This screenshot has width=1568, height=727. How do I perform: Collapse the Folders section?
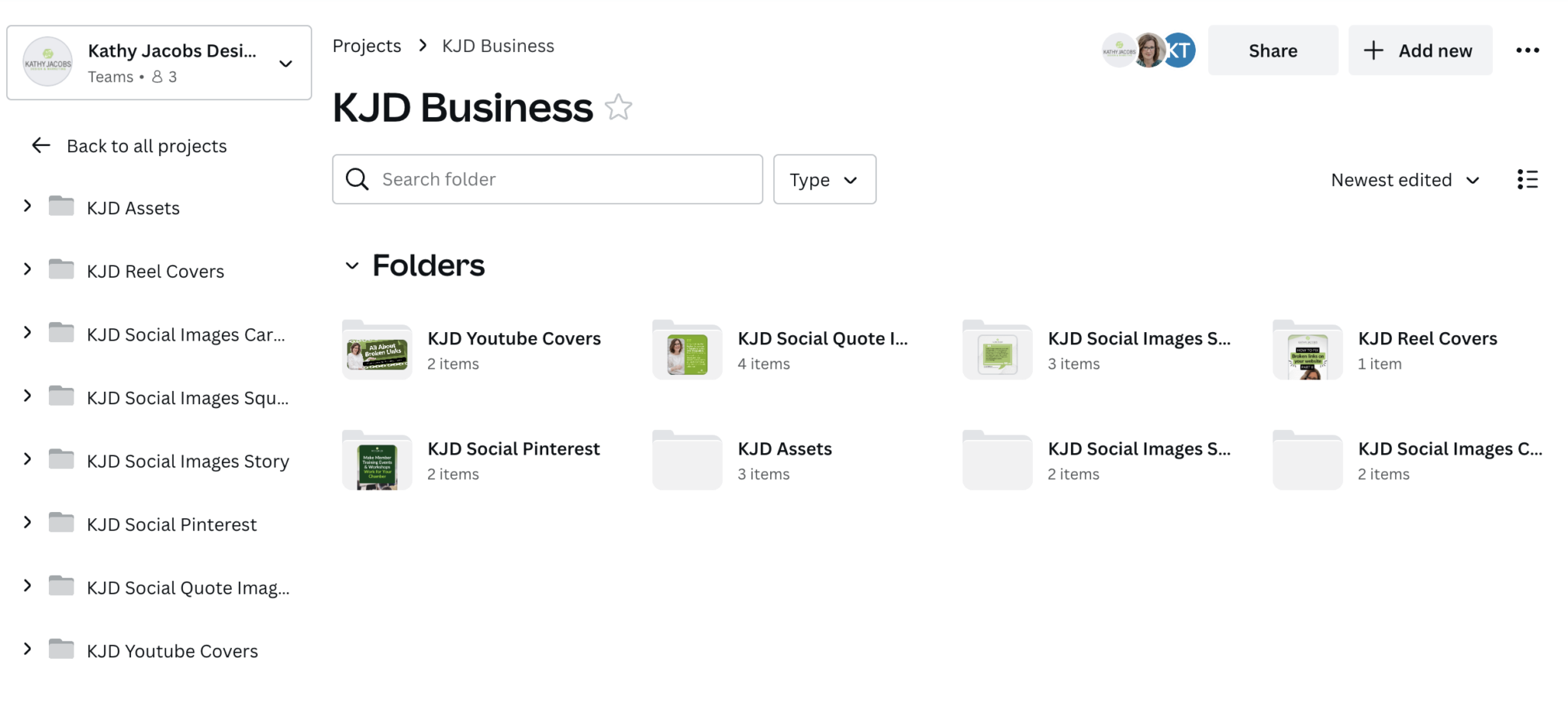(x=351, y=265)
